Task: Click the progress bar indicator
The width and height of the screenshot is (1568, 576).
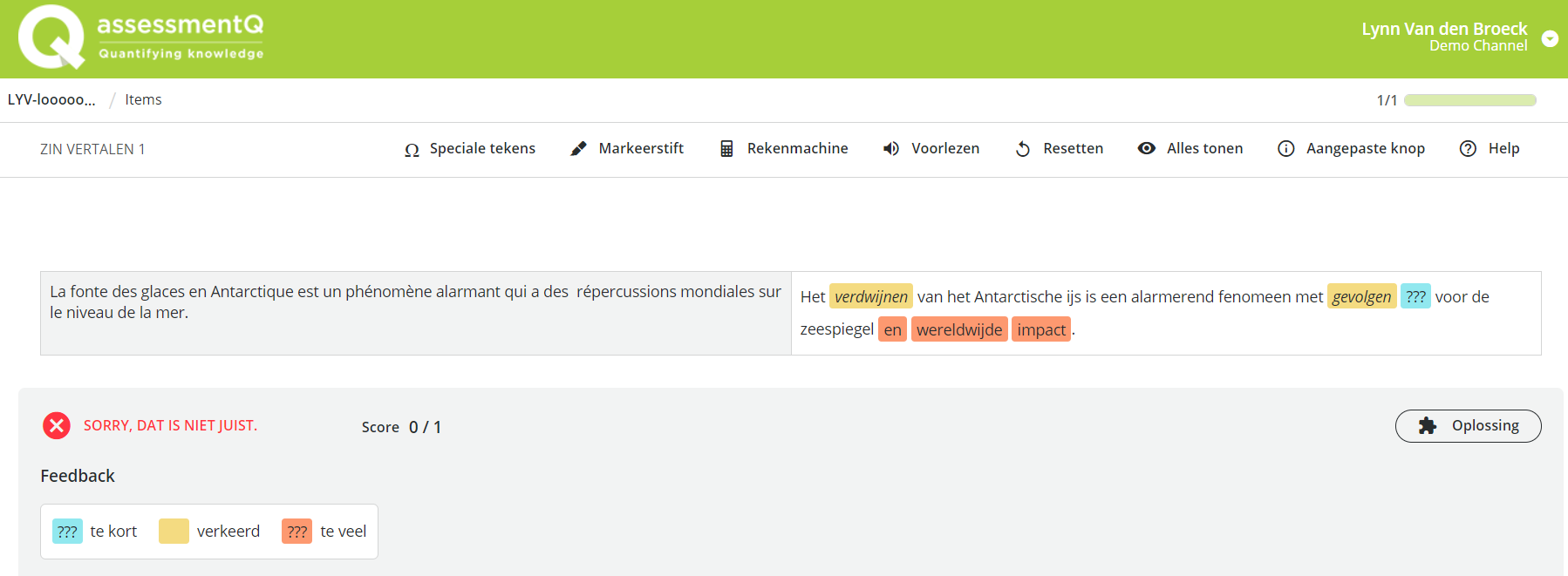Action: [1469, 100]
